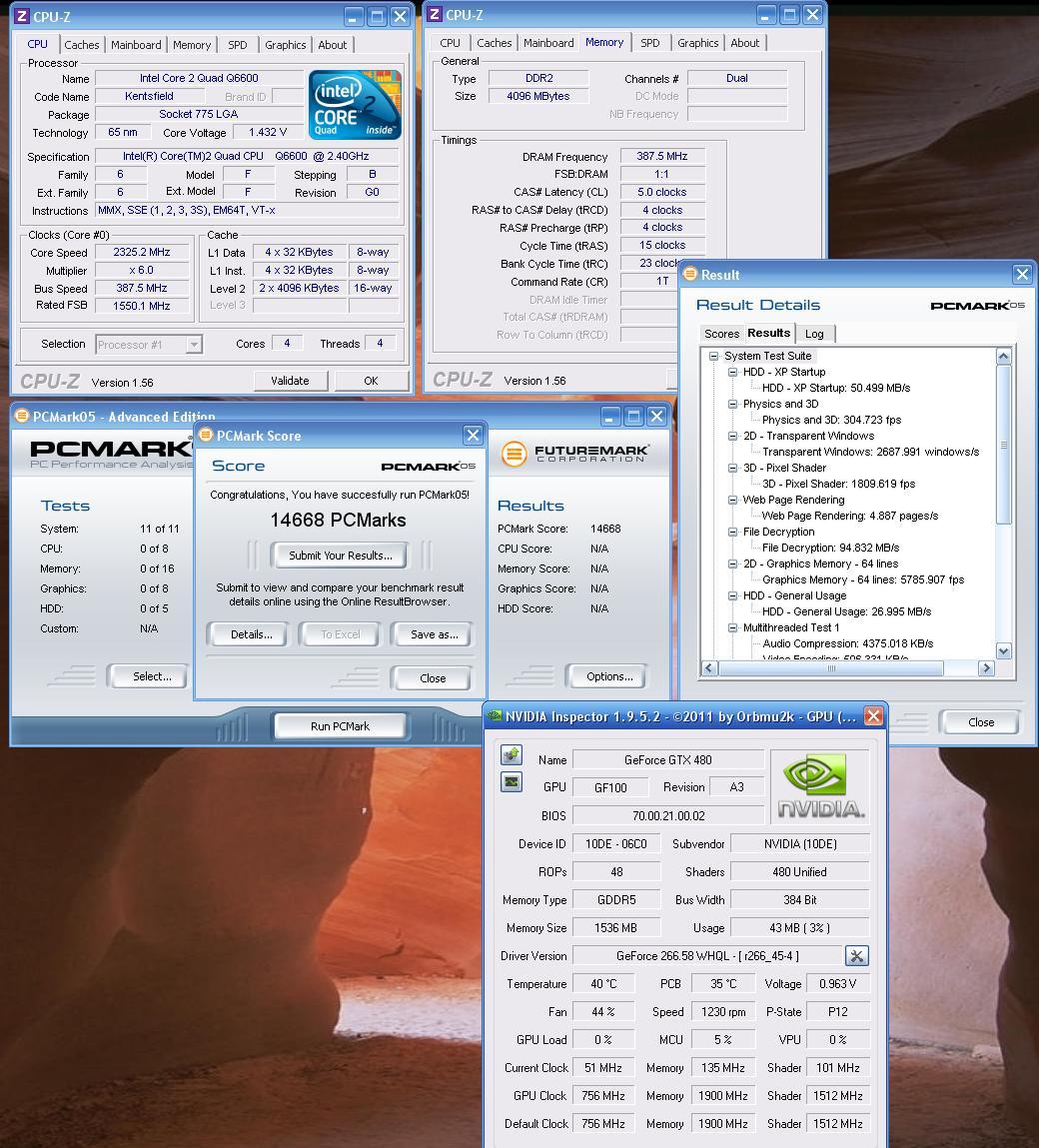Viewport: 1039px width, 1148px height.
Task: Click Submit Your Results button
Action: [341, 556]
